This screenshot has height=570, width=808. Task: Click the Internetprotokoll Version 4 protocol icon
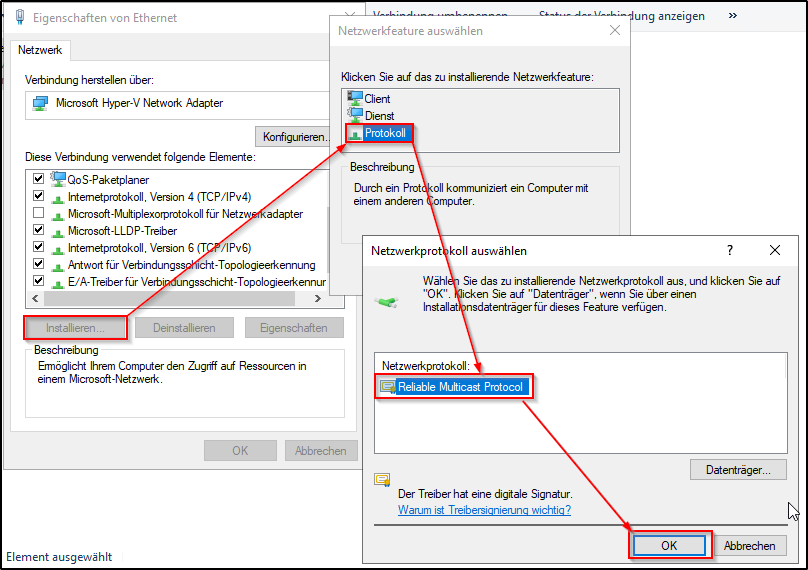(x=58, y=198)
